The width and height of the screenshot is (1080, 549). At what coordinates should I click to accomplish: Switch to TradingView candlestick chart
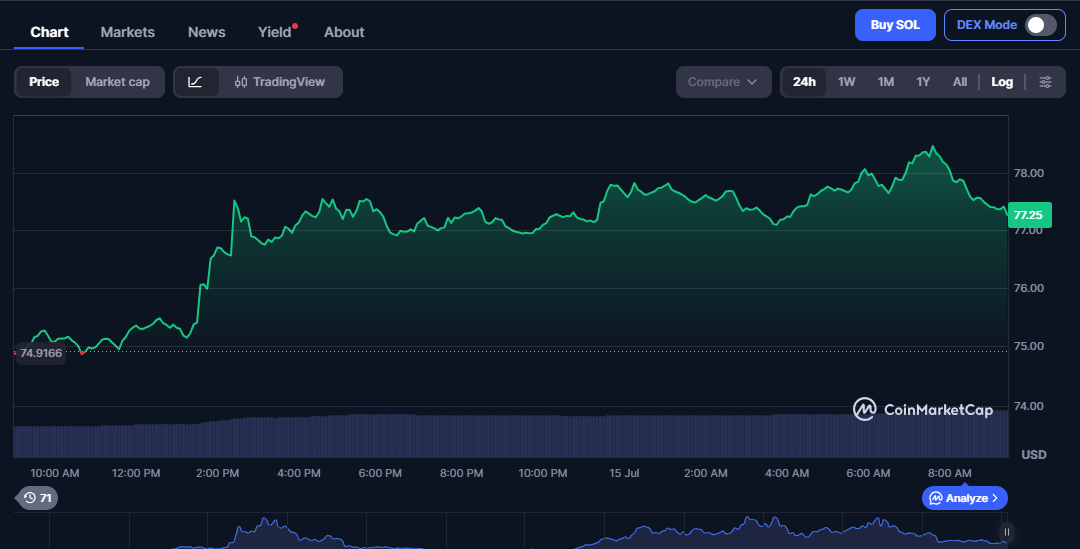point(280,82)
